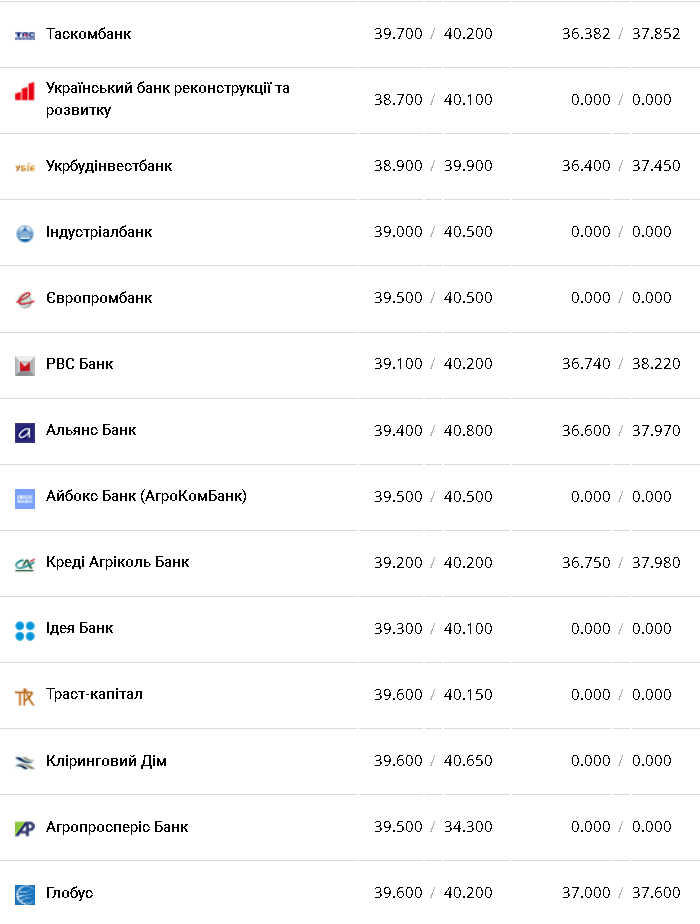700x924 pixels.
Task: Click the Укрбудінвестбанк logo icon
Action: pyautogui.click(x=25, y=167)
